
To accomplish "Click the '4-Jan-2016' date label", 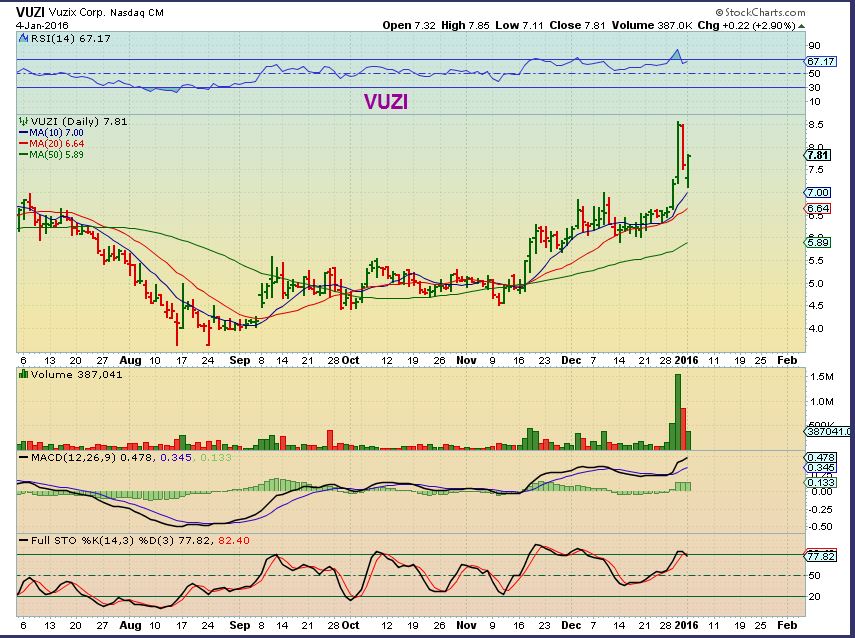I will pos(42,25).
